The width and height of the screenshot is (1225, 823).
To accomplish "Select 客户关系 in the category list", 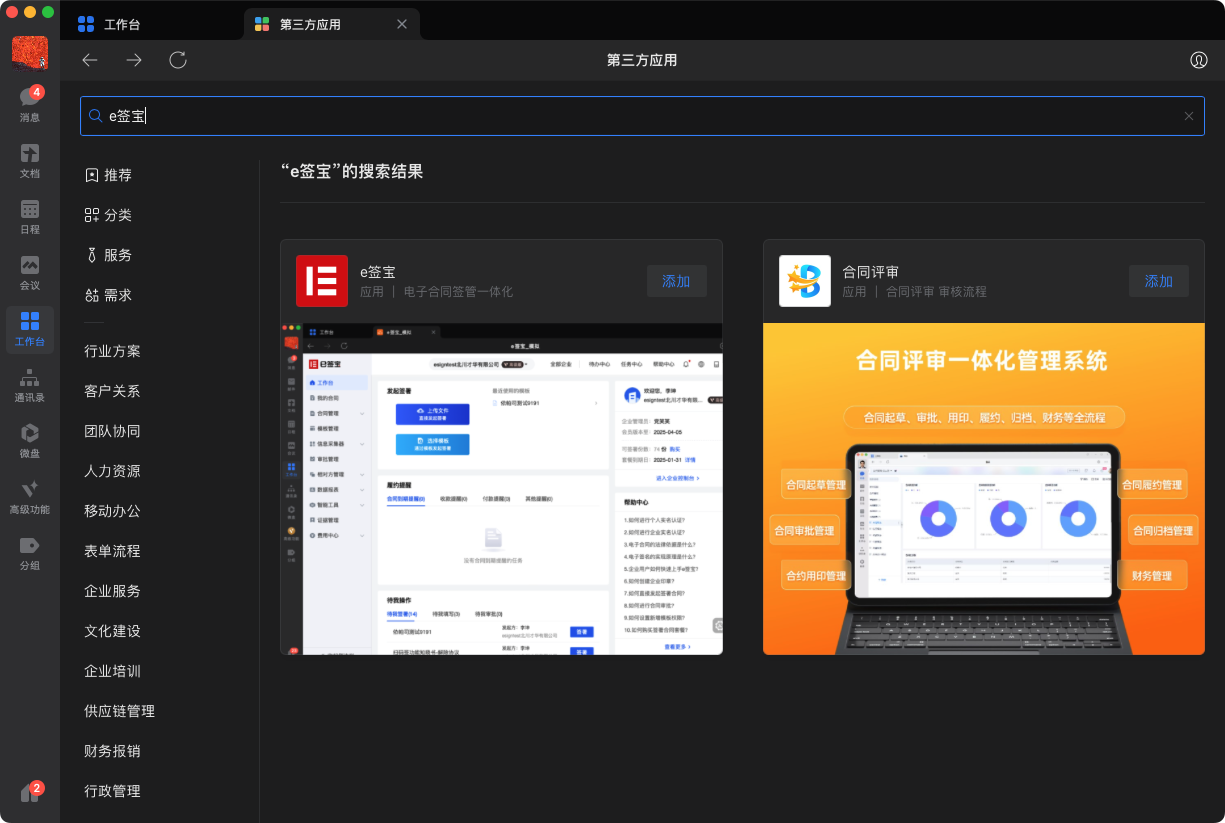I will tap(112, 391).
